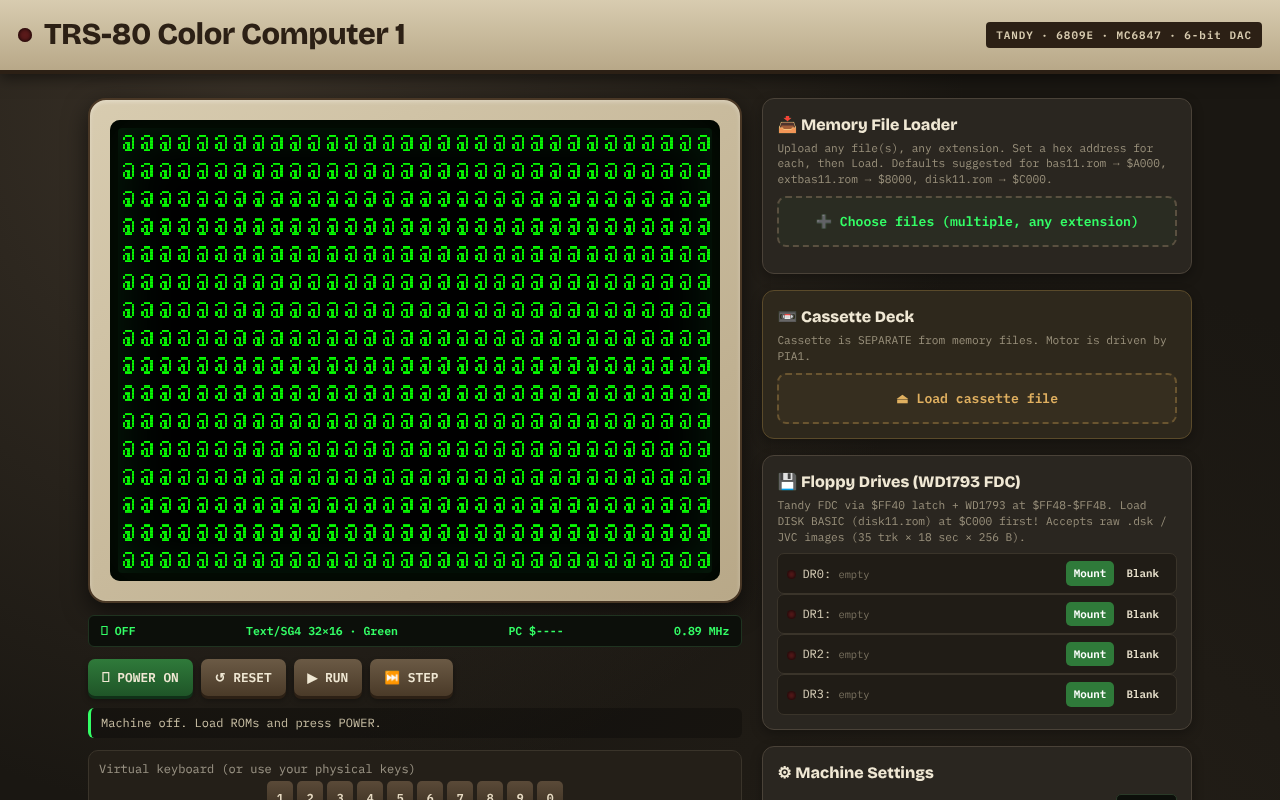
Task: Click the 'PC $----' program counter readout
Action: 536,631
